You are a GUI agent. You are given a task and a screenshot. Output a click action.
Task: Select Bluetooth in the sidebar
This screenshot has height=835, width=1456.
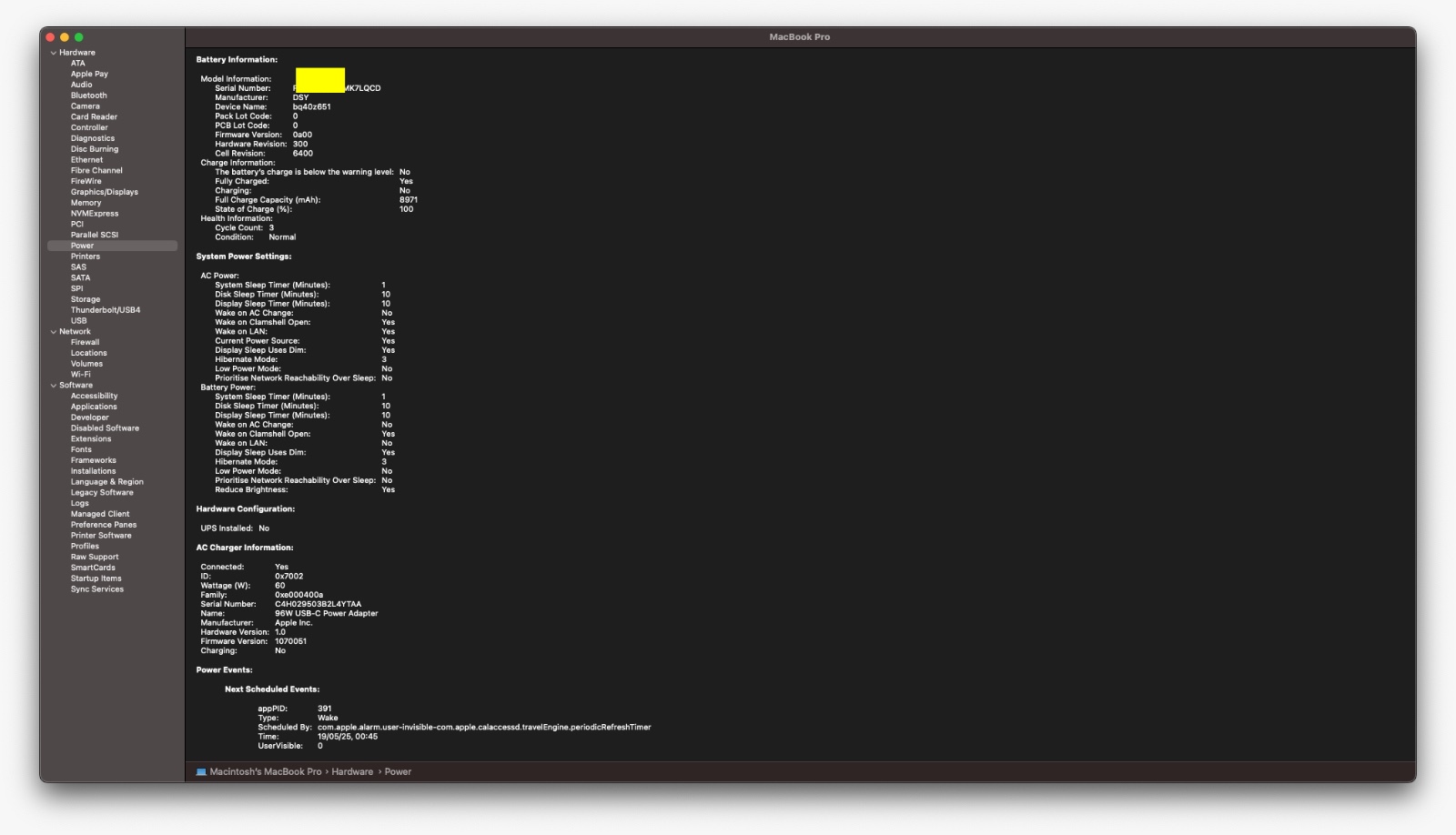[x=89, y=96]
